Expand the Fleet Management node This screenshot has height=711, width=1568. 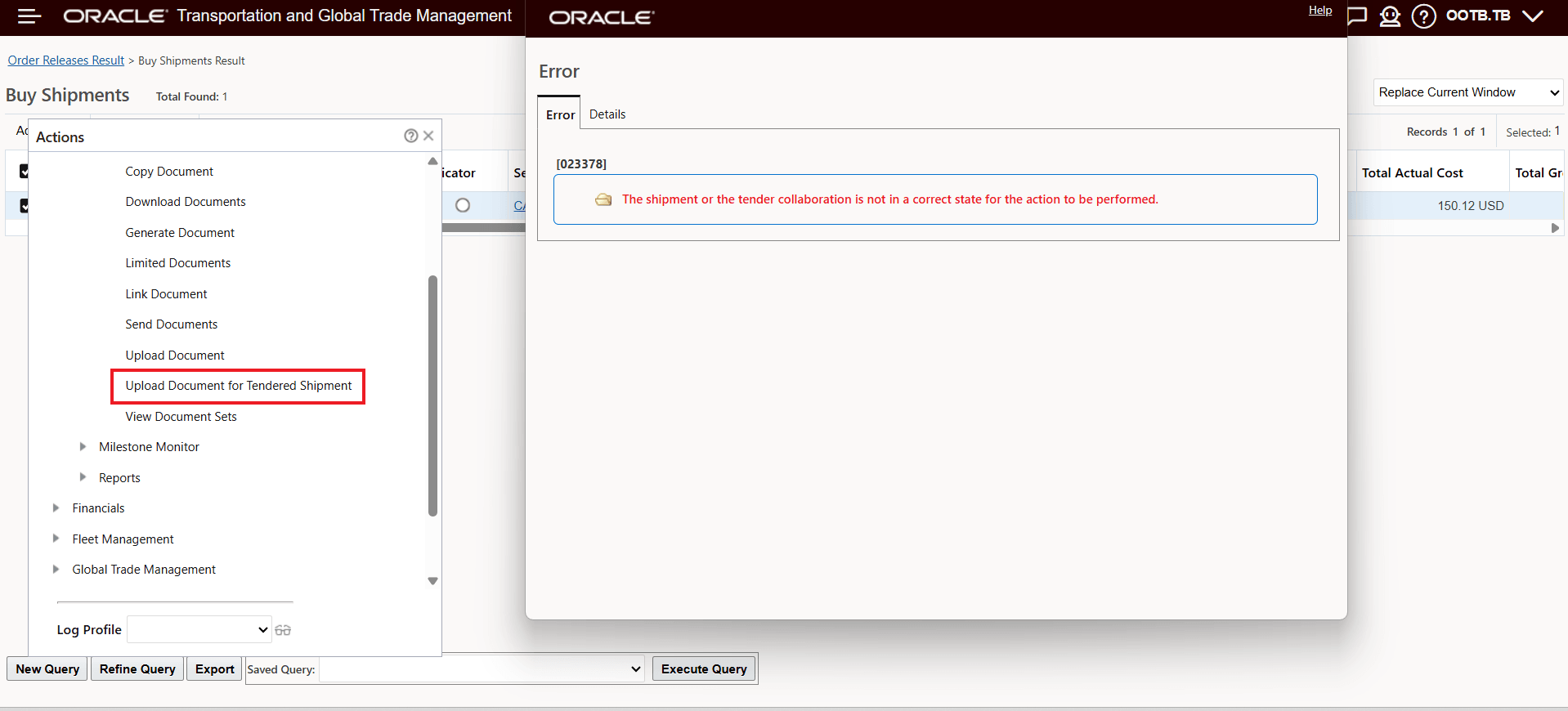point(56,539)
